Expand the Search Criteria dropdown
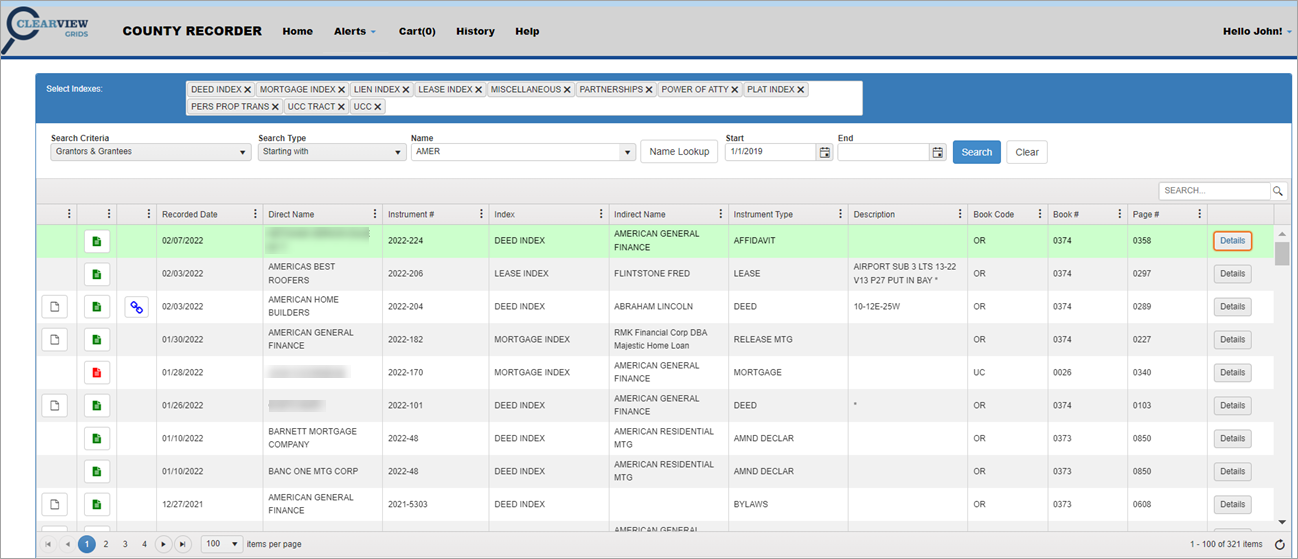The height and width of the screenshot is (559, 1298). (x=150, y=152)
